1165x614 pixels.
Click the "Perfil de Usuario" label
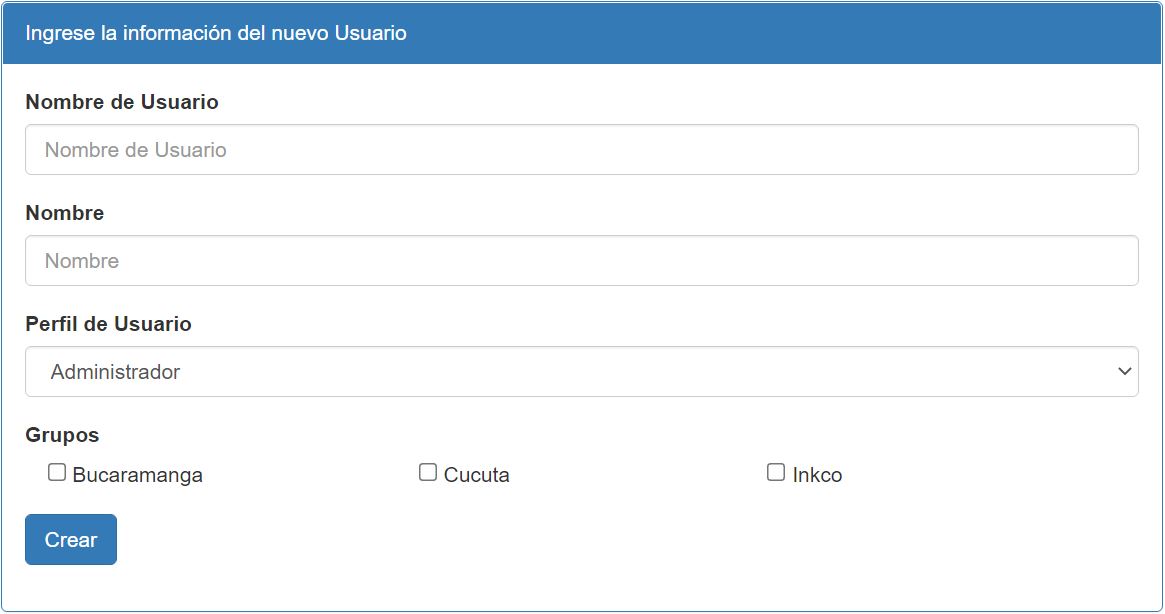(x=109, y=324)
